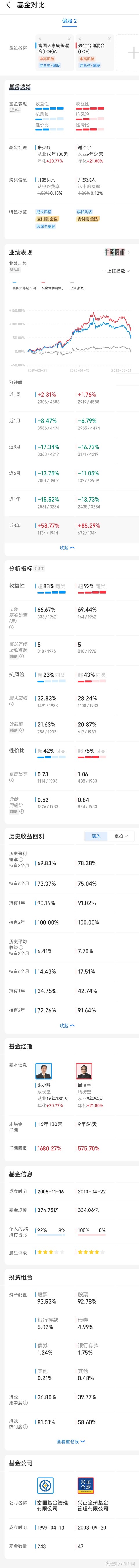Add another fund with the plus icon
Image resolution: width=139 pixels, height=1568 pixels.
click(132, 53)
